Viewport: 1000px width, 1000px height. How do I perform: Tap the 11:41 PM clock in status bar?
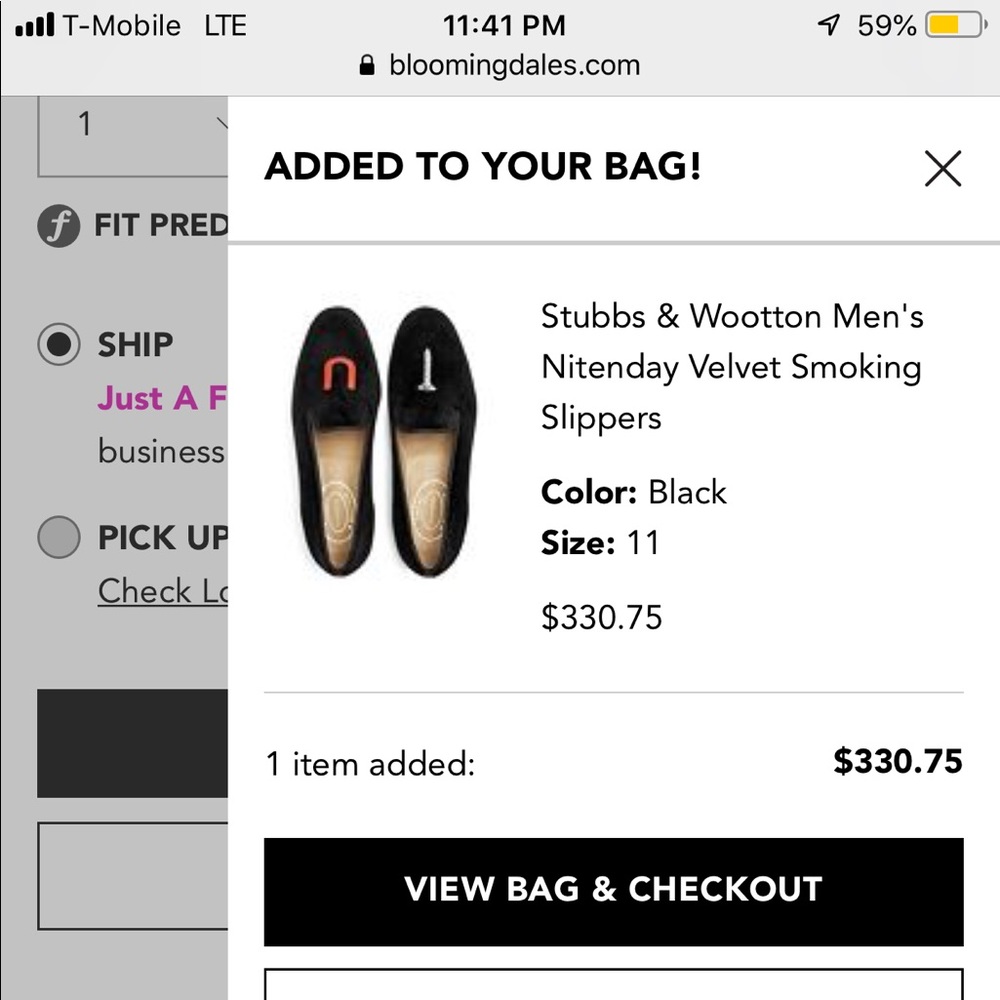[503, 26]
